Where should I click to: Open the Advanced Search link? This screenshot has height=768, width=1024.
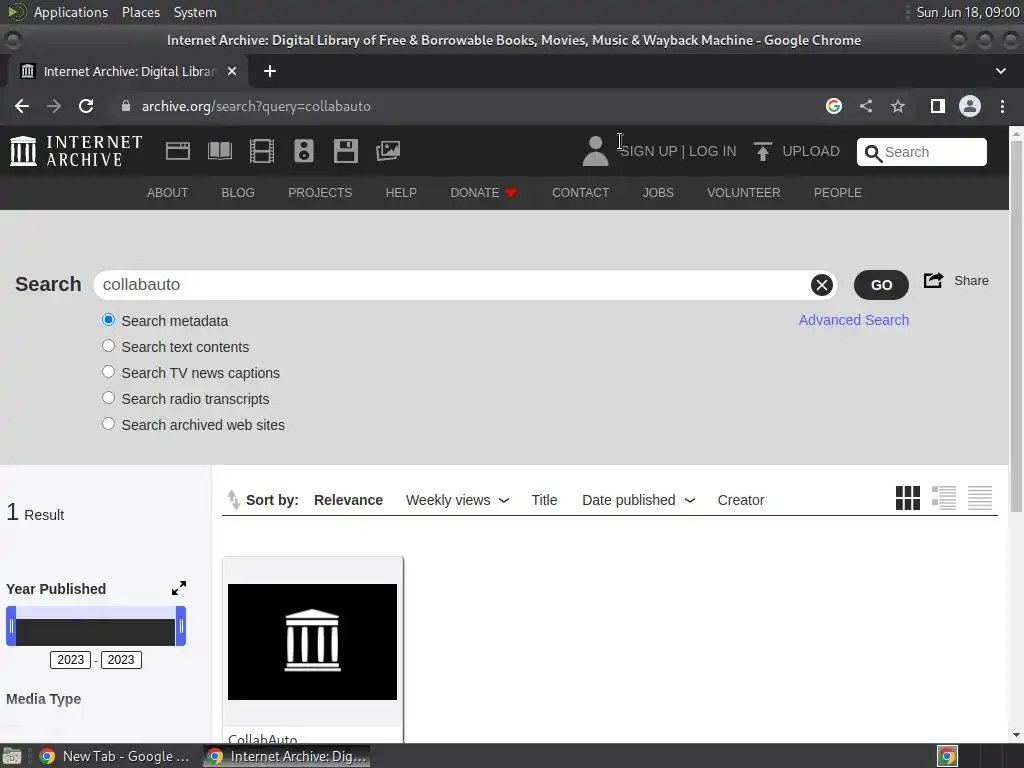pyautogui.click(x=854, y=320)
